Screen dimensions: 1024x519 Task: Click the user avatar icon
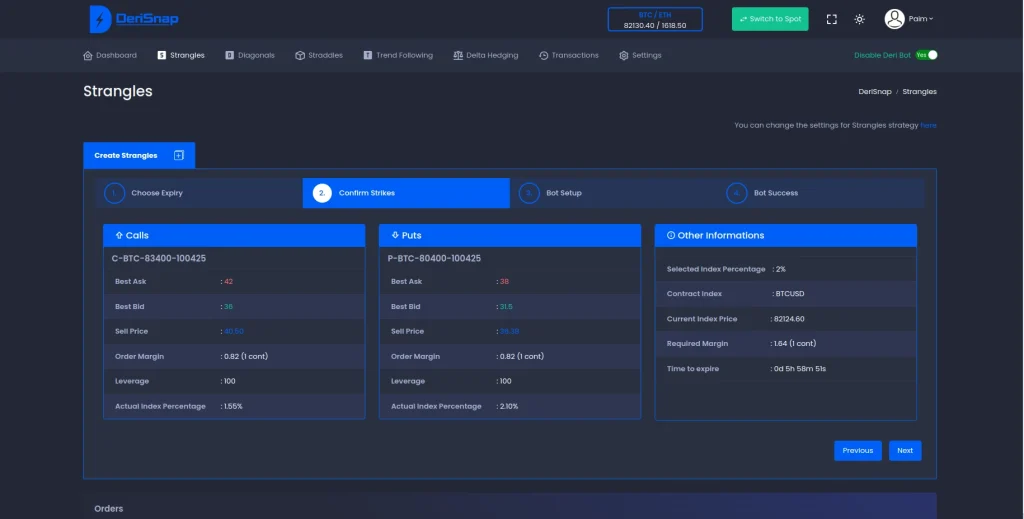894,19
